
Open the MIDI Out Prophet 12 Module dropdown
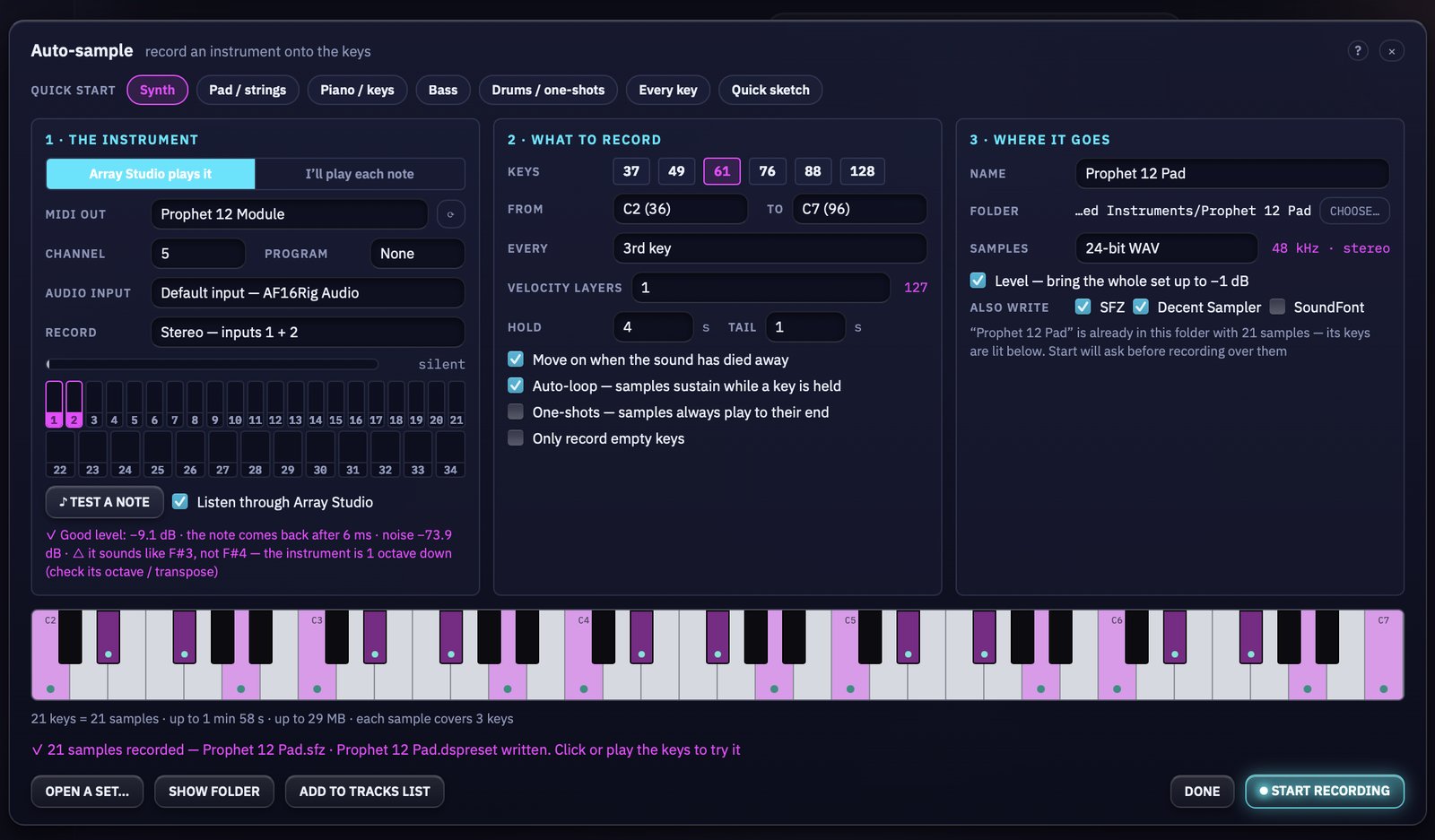tap(290, 214)
